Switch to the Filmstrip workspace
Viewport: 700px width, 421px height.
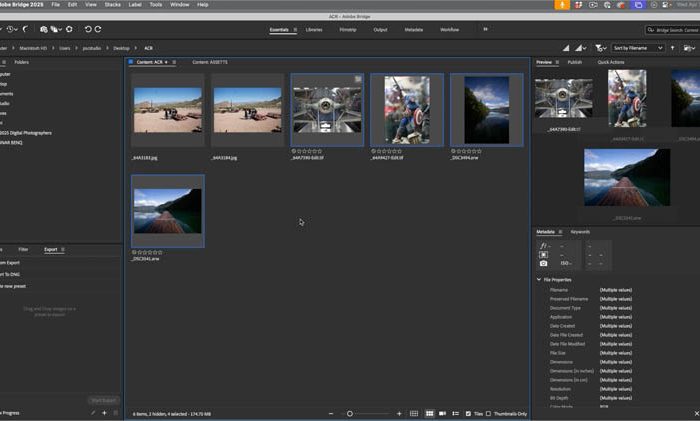(x=348, y=29)
